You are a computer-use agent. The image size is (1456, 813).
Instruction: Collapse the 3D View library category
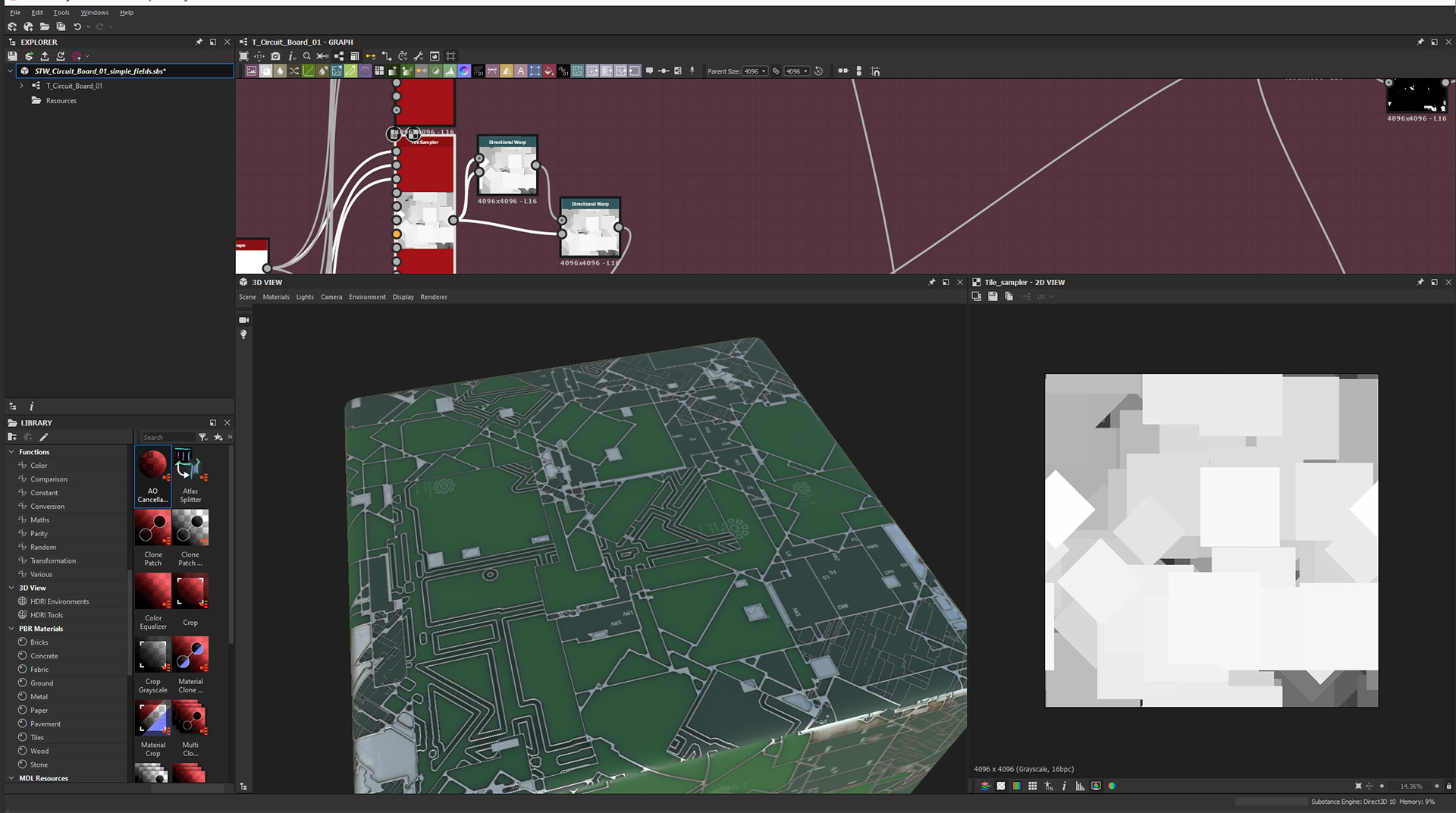click(11, 588)
